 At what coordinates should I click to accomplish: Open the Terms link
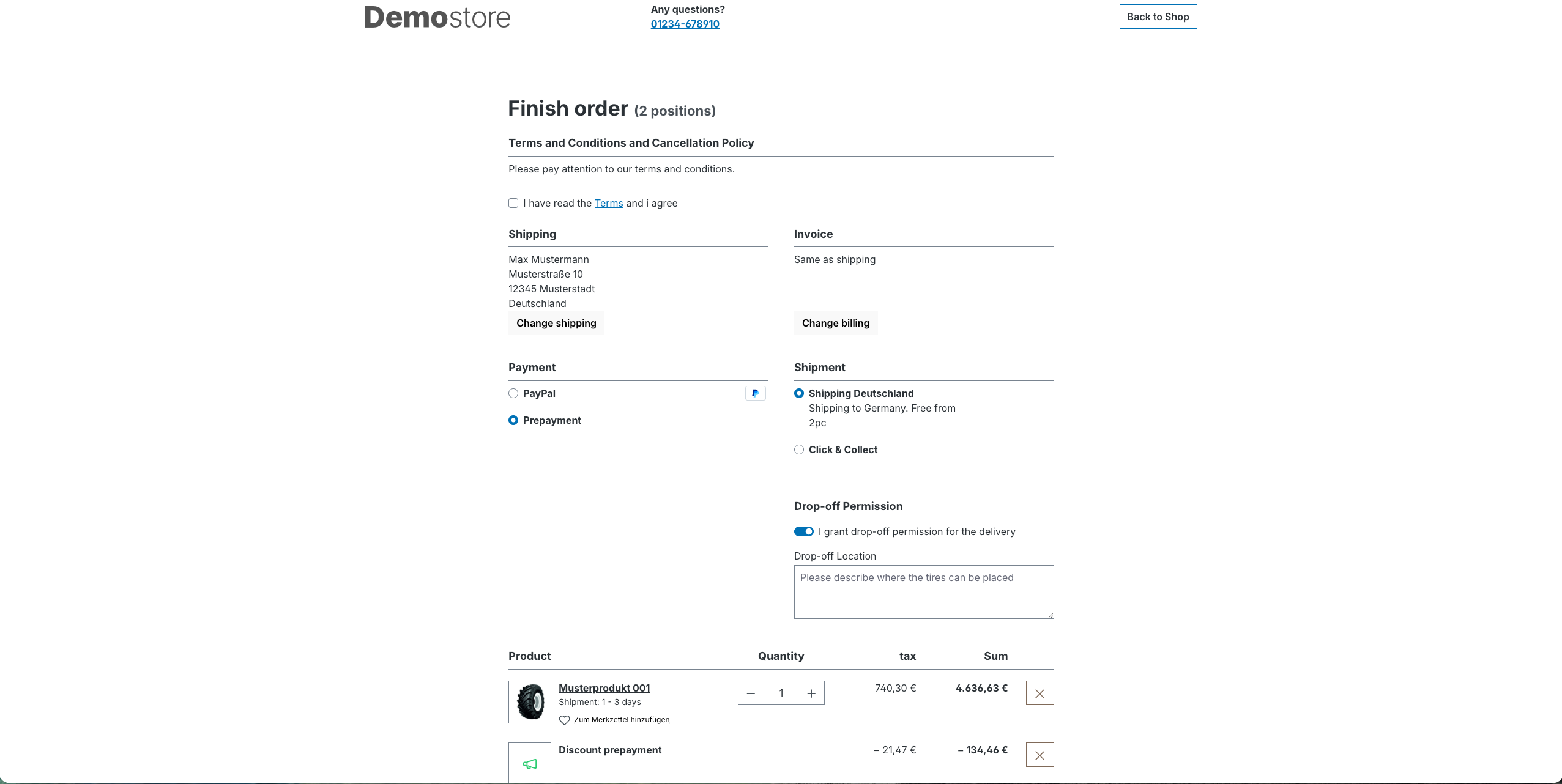tap(608, 203)
